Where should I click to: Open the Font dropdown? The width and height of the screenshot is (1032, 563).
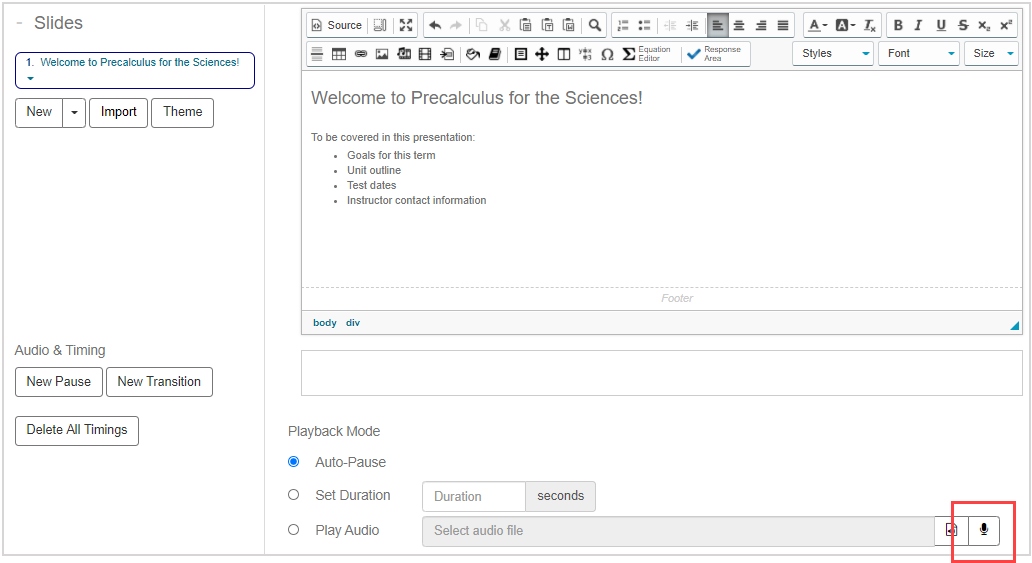[x=919, y=54]
